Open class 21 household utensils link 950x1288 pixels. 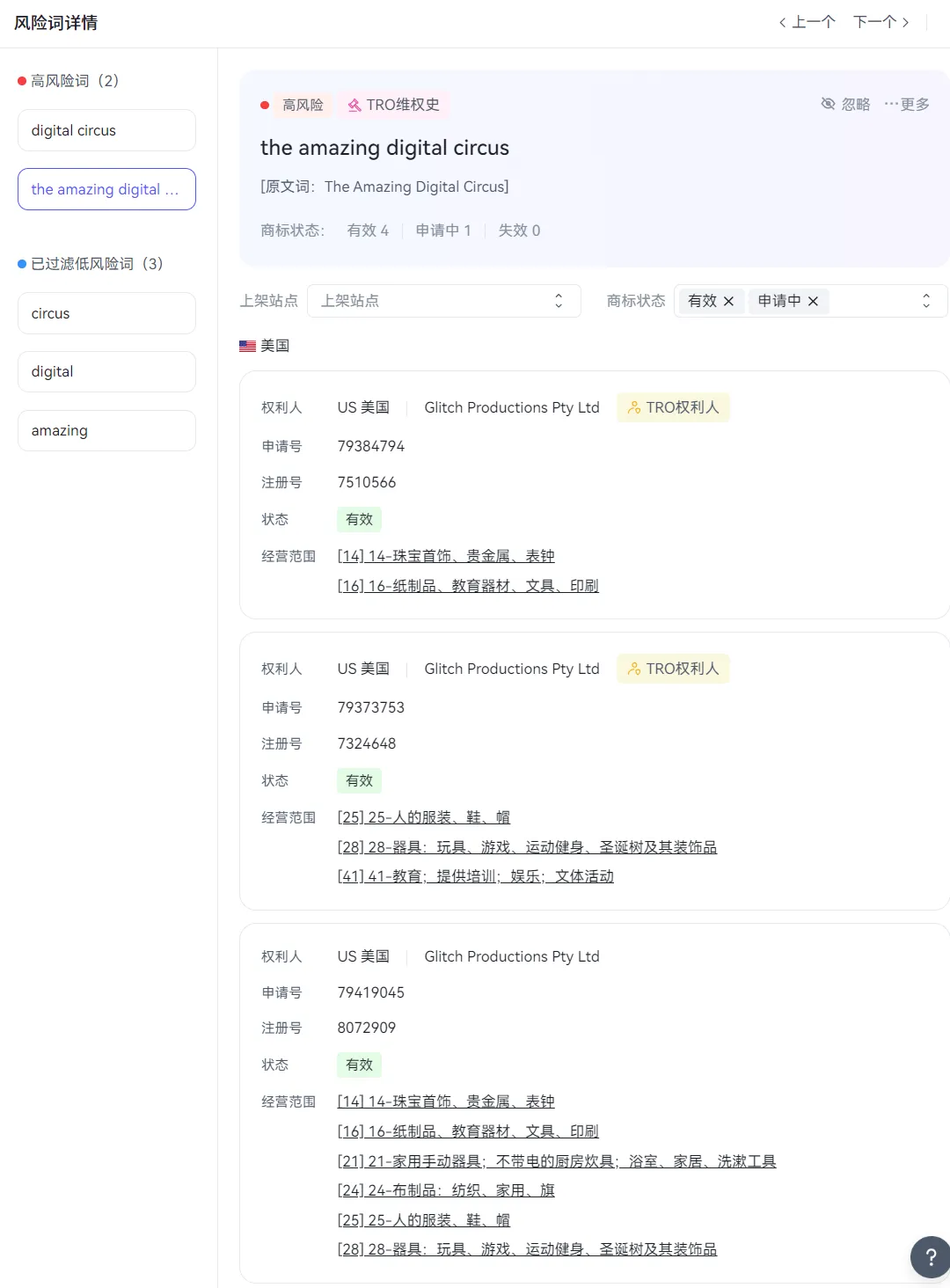coord(557,1161)
